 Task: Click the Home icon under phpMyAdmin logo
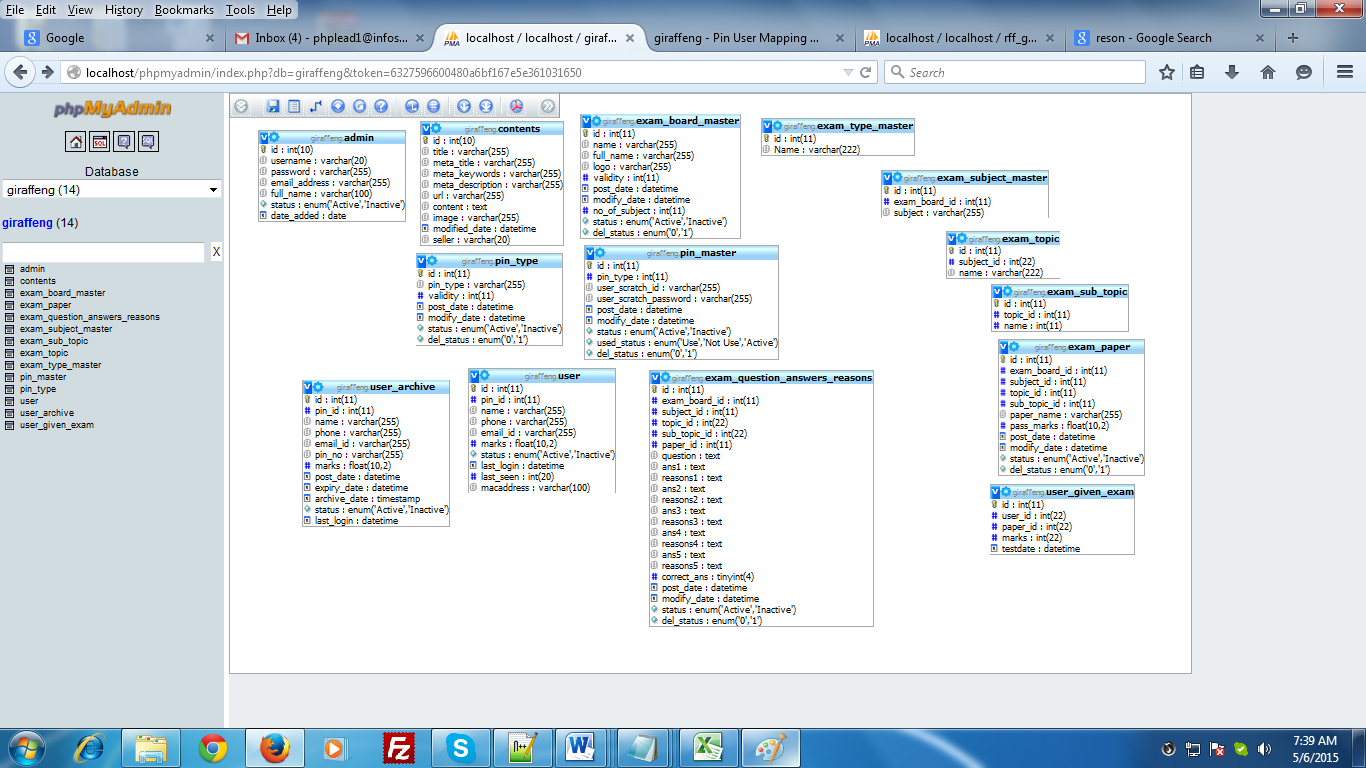tap(76, 141)
